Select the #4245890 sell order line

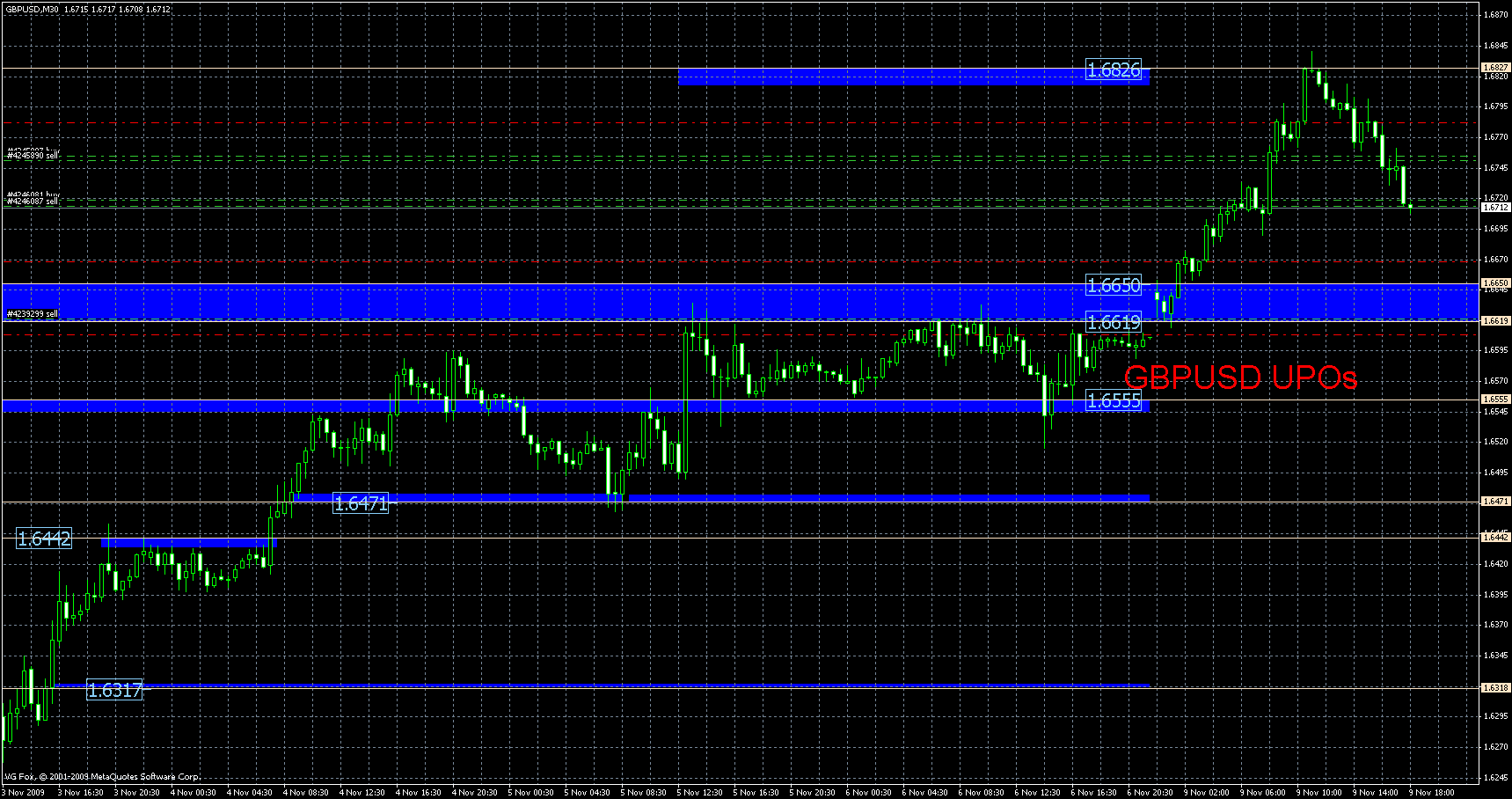pos(33,155)
